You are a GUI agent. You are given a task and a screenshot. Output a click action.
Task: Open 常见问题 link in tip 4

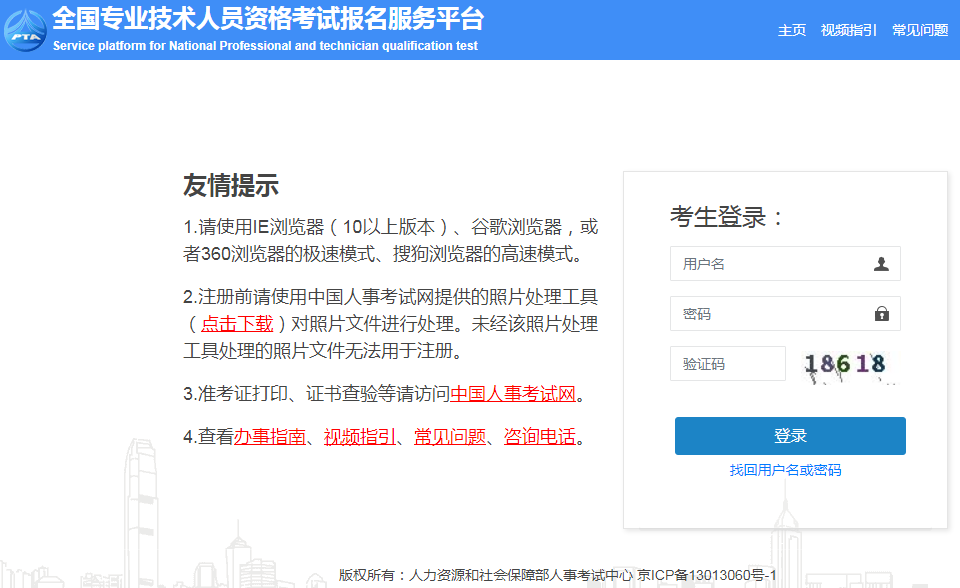click(450, 437)
